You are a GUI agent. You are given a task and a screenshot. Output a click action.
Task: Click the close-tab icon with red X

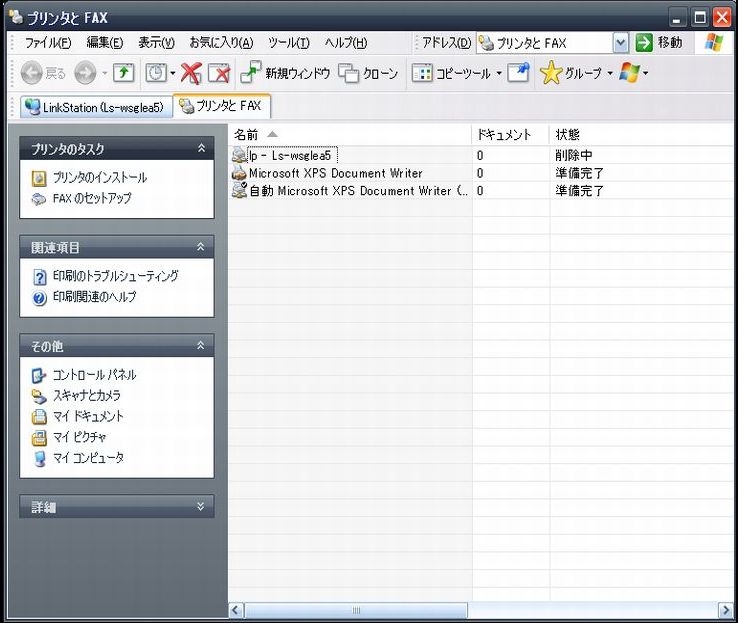click(x=219, y=73)
